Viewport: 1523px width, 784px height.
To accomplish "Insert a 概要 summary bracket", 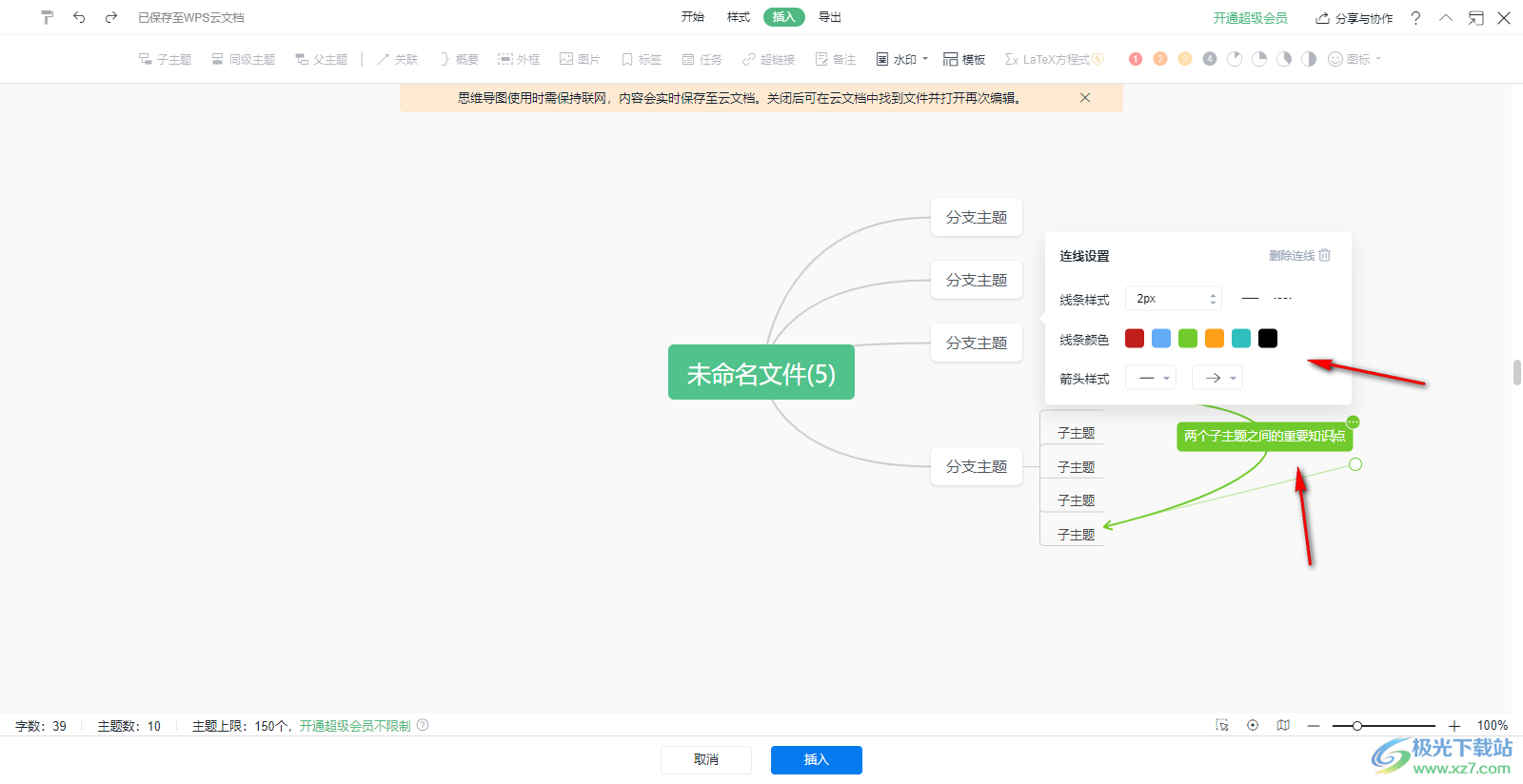I will pyautogui.click(x=459, y=59).
